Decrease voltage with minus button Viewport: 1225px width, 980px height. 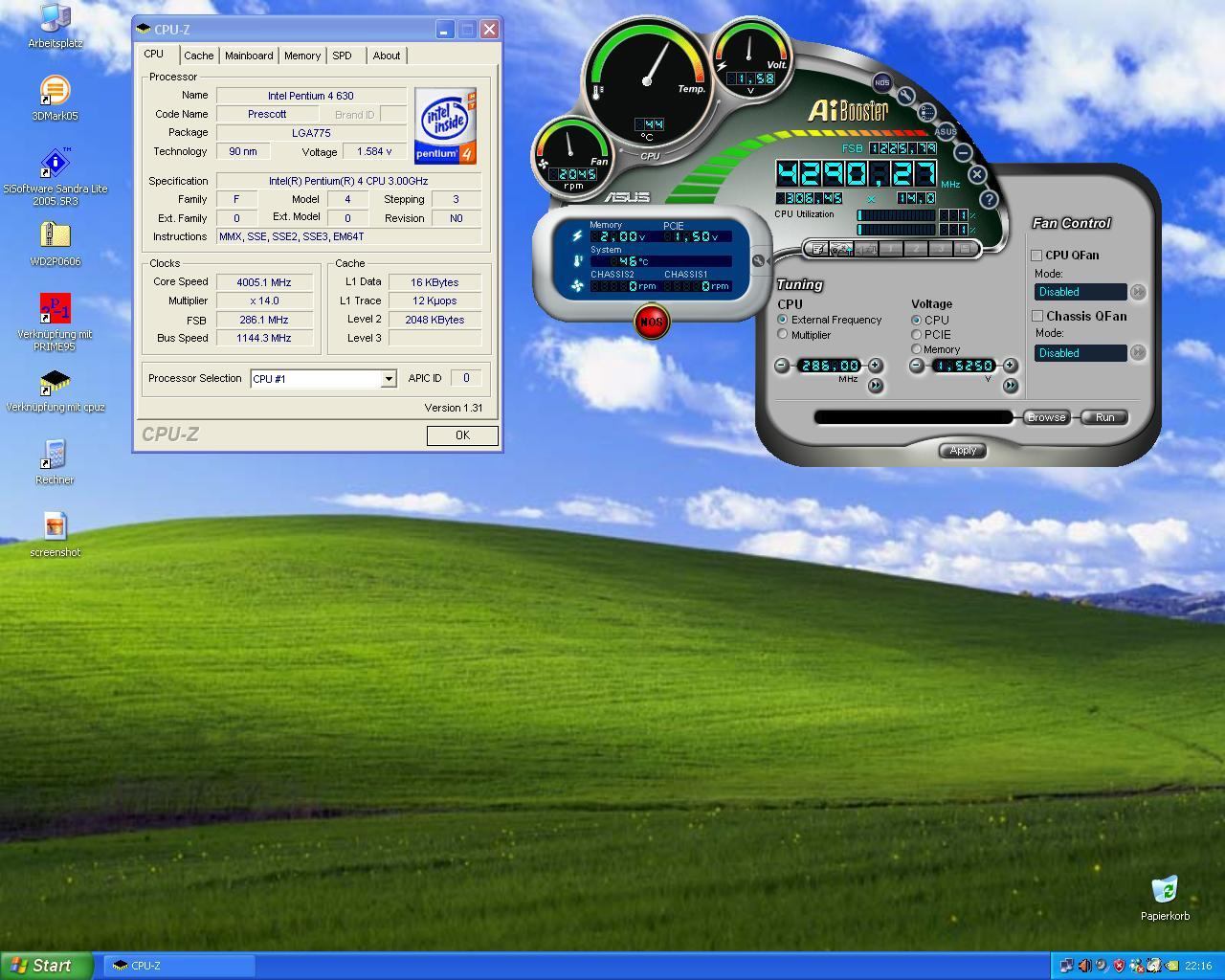coord(917,366)
